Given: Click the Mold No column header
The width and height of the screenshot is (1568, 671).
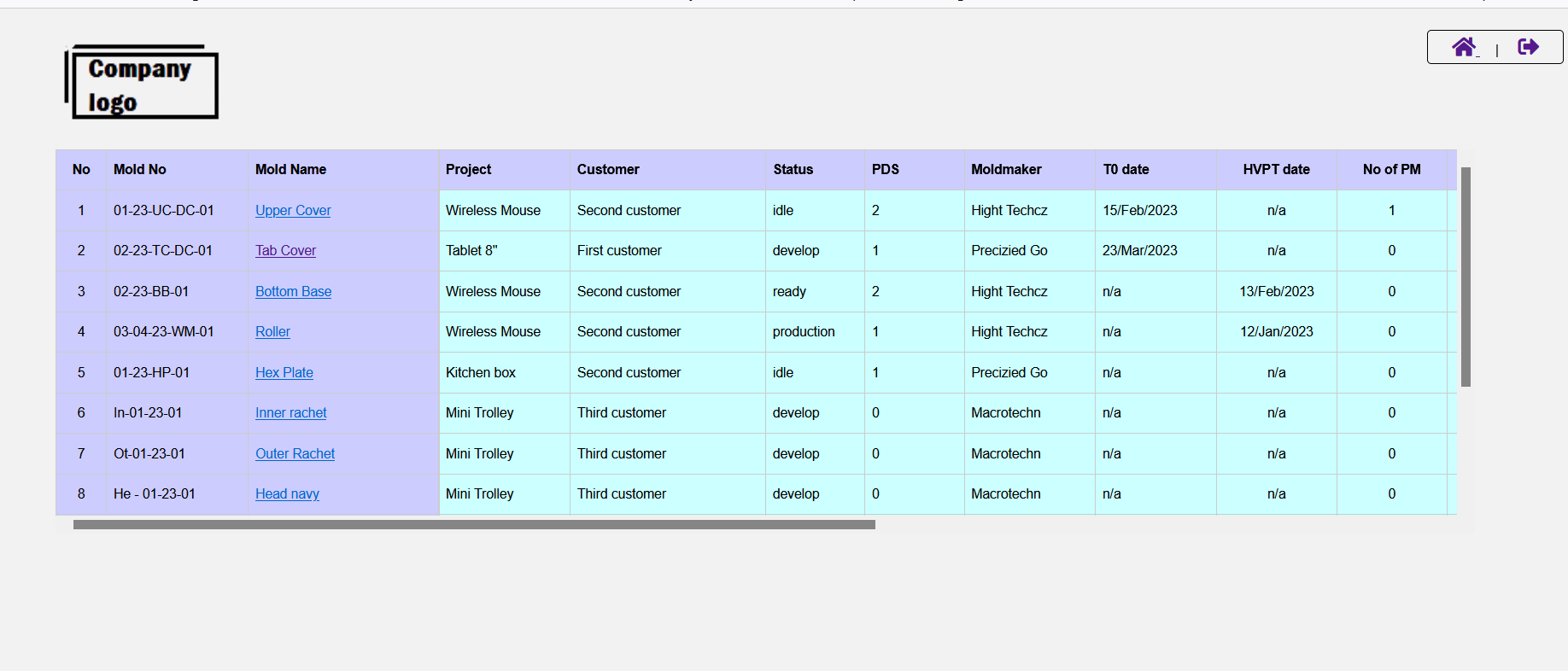Looking at the screenshot, I should pos(140,170).
